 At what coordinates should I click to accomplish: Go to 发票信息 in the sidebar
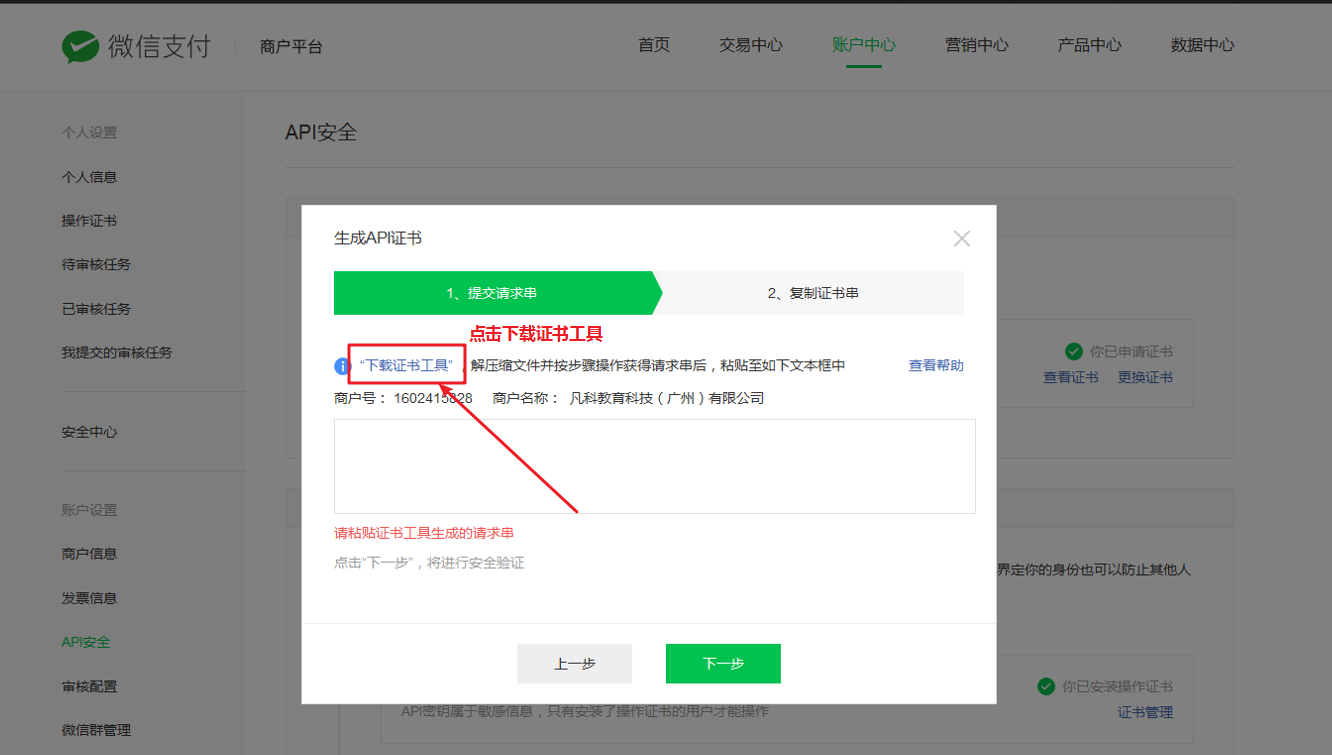[90, 598]
